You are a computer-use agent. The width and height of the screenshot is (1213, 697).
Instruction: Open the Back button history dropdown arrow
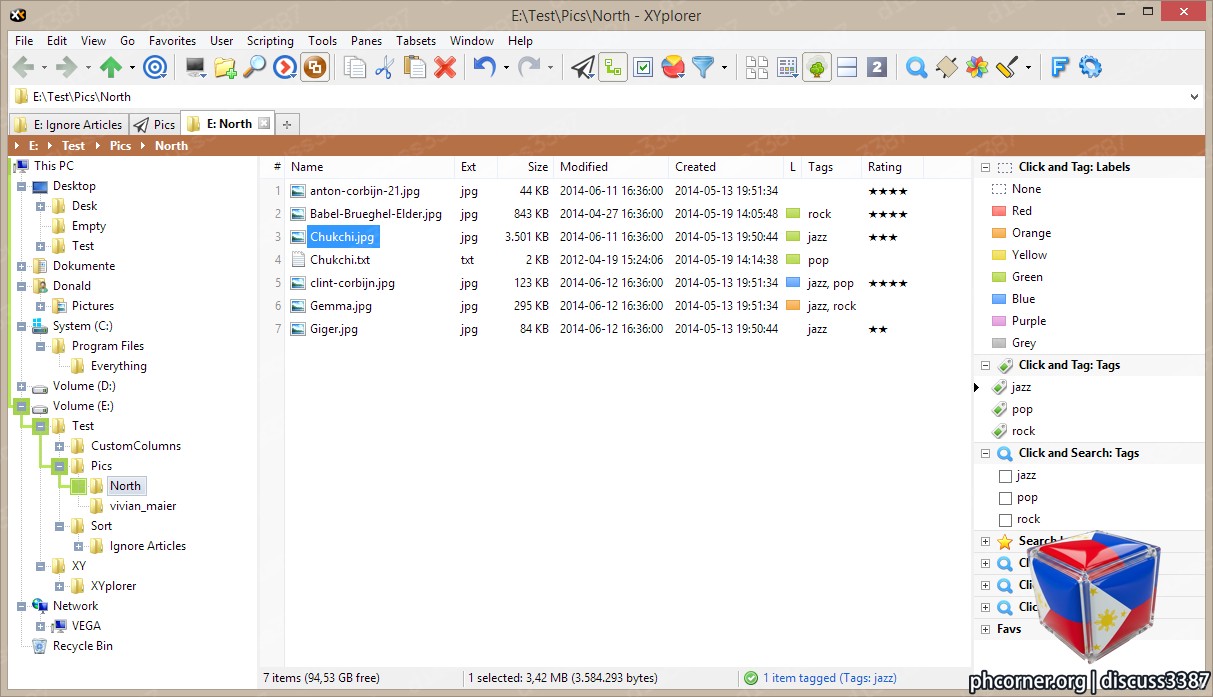[44, 68]
